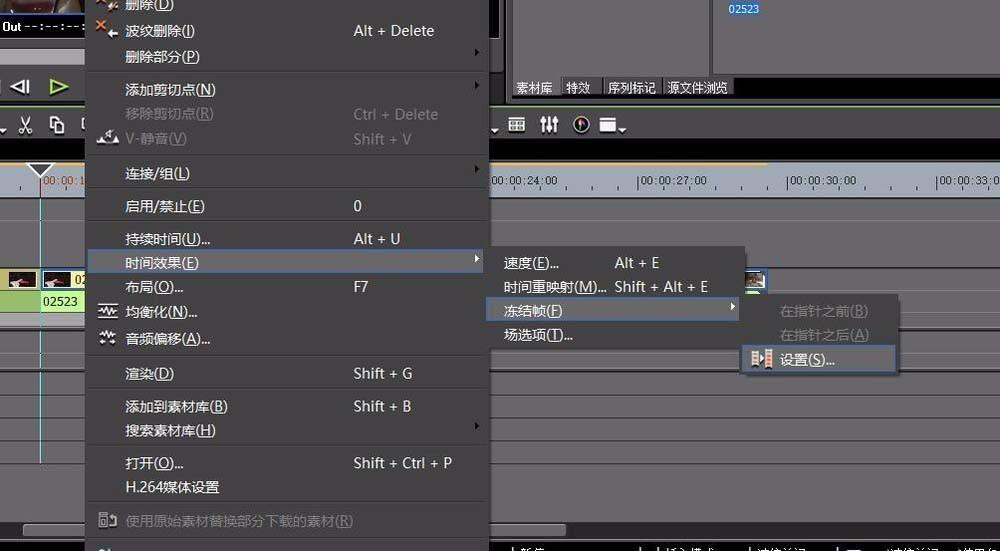Open the audio mixer faders icon
Viewport: 1000px width, 551px height.
pos(549,124)
